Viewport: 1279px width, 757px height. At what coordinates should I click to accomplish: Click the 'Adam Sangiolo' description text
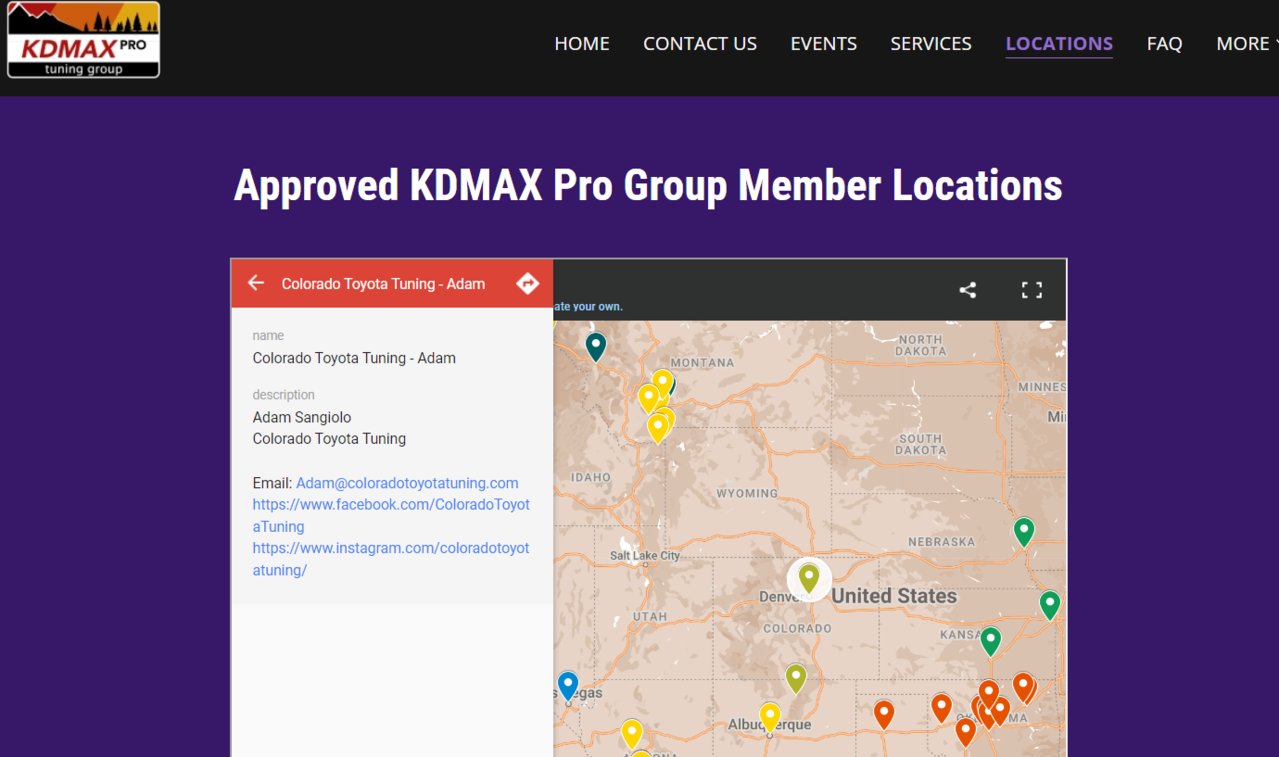(302, 417)
